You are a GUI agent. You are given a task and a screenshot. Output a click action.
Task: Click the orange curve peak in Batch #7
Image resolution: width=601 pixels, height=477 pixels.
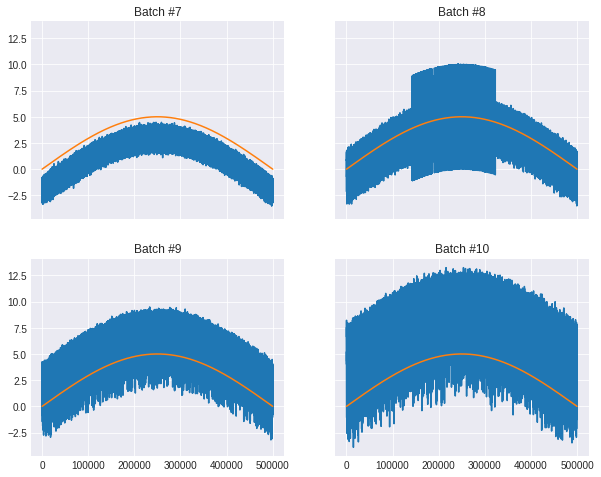coord(157,117)
